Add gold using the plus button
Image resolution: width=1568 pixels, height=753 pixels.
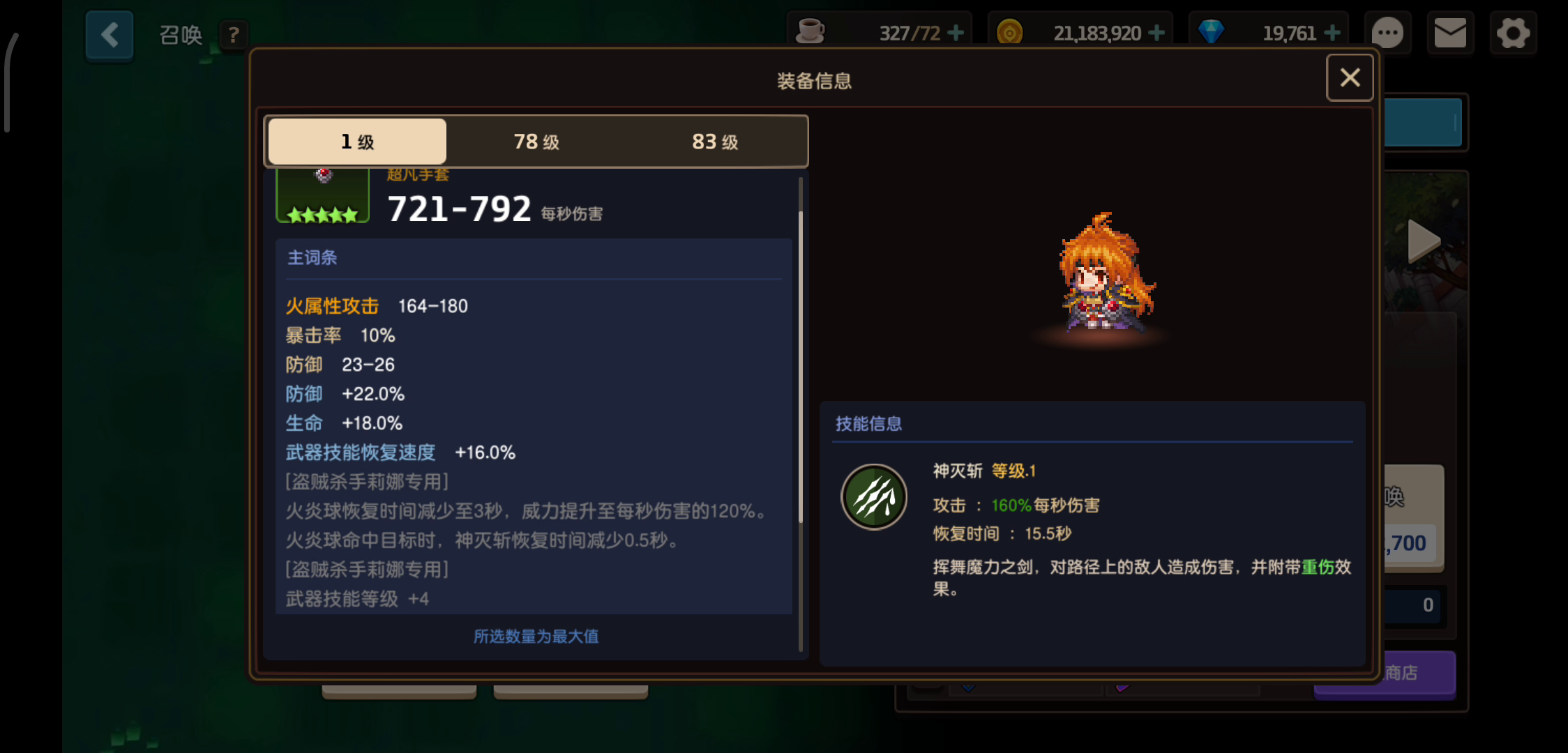click(x=1156, y=33)
